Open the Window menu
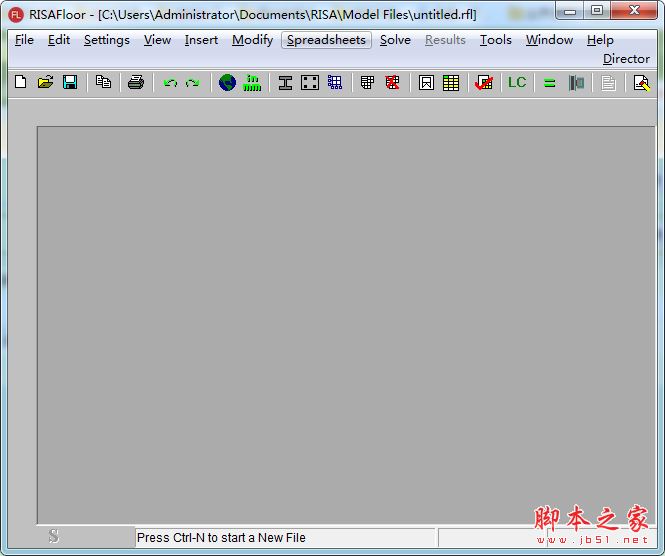The width and height of the screenshot is (665, 556). [x=550, y=40]
